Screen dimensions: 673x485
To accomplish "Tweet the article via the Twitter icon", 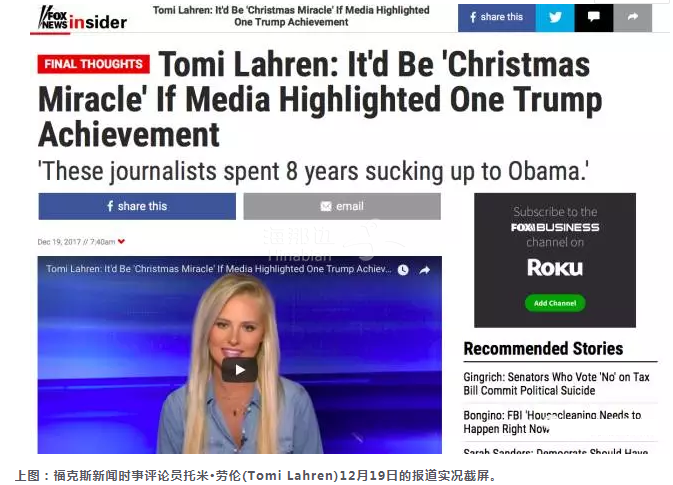I will (x=555, y=18).
